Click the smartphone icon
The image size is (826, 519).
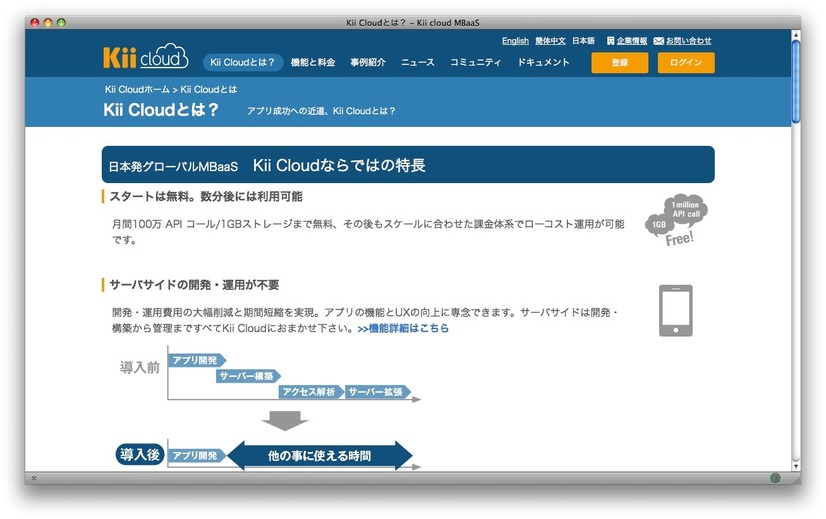(676, 310)
